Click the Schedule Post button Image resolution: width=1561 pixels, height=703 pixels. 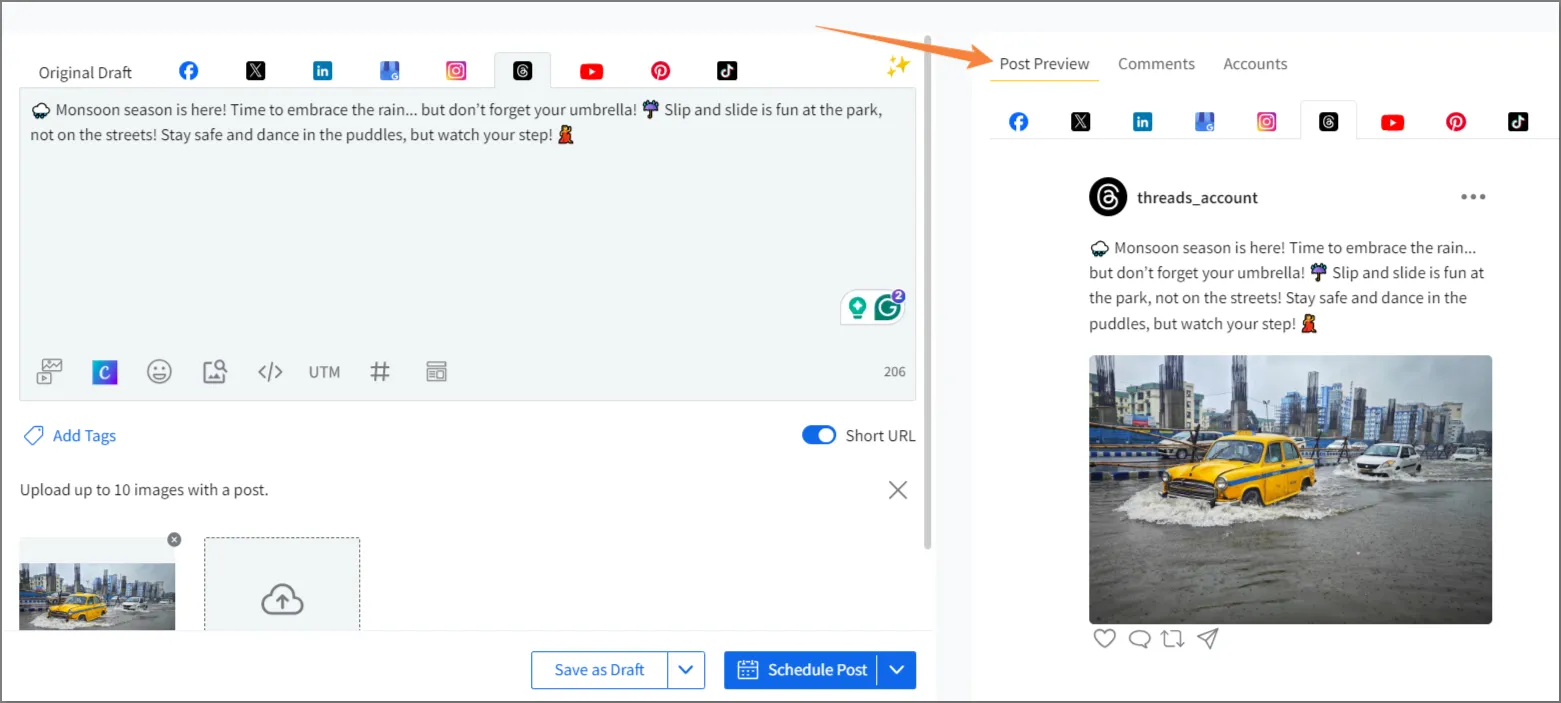802,670
